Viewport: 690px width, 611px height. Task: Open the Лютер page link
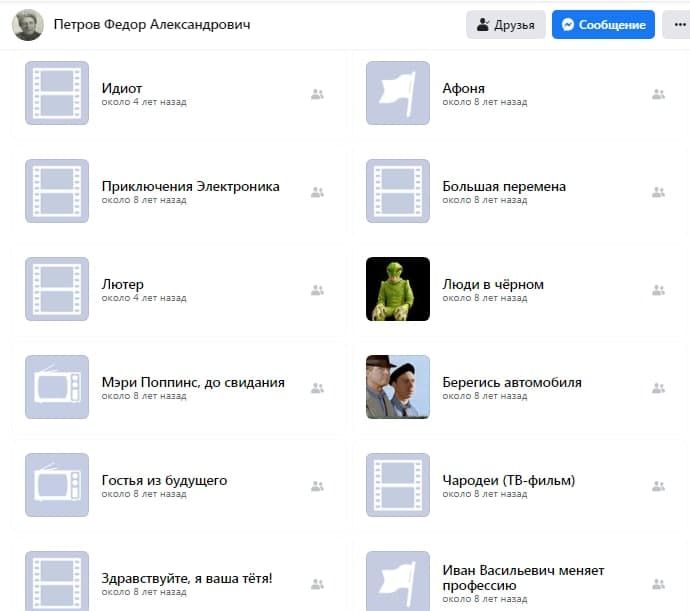tap(123, 284)
